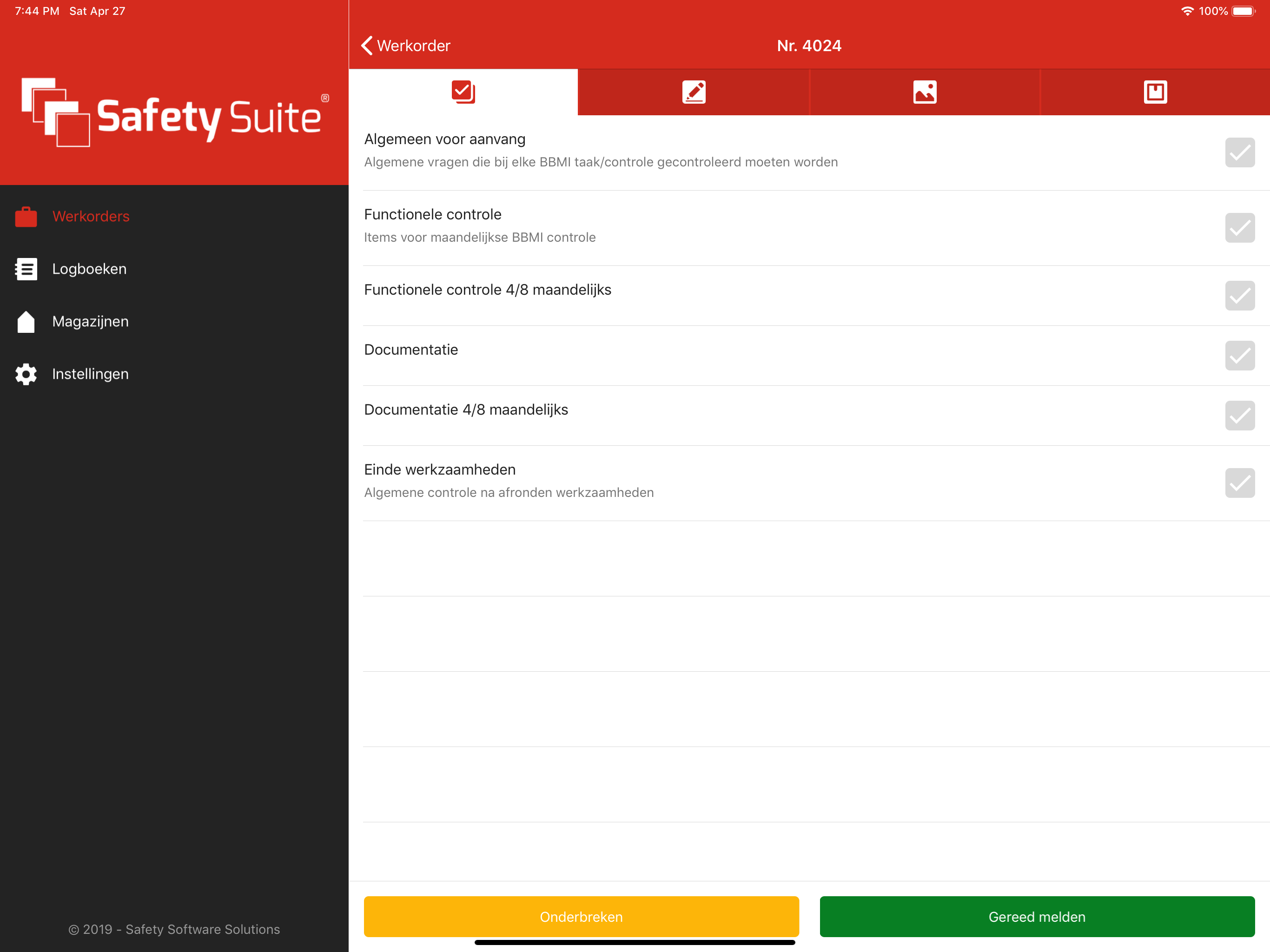Image resolution: width=1270 pixels, height=952 pixels.
Task: Click the Safety Suite logo
Action: click(175, 112)
